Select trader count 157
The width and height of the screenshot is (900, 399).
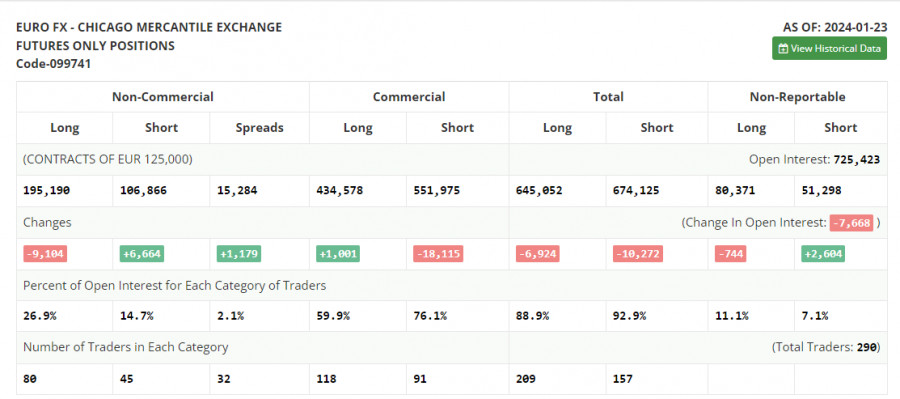click(622, 379)
